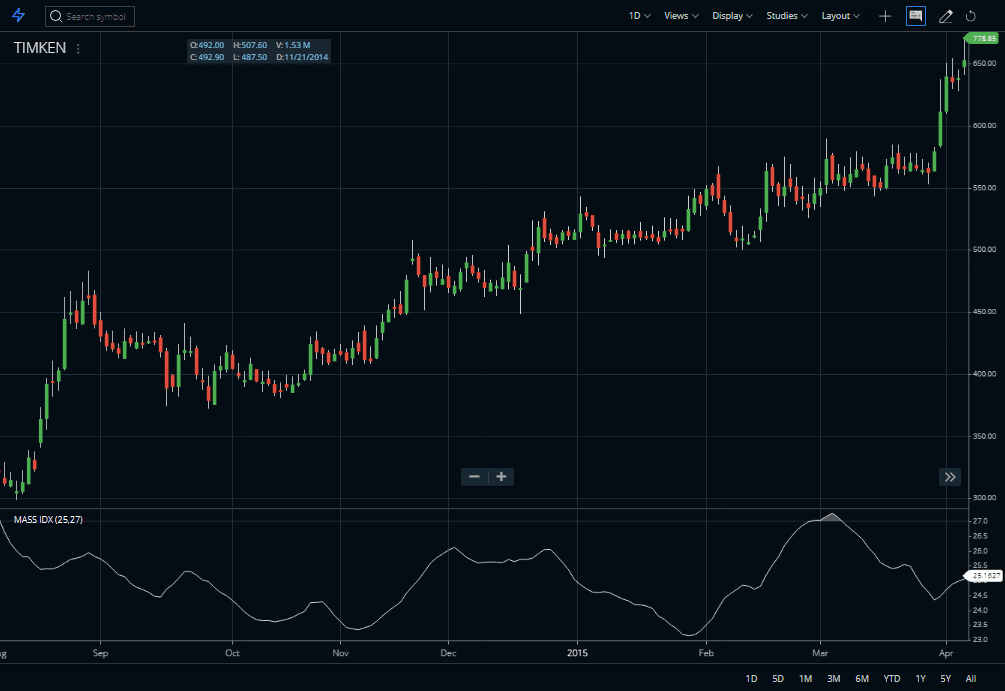Focus the Search symbol input field
1005x691 pixels.
point(90,16)
